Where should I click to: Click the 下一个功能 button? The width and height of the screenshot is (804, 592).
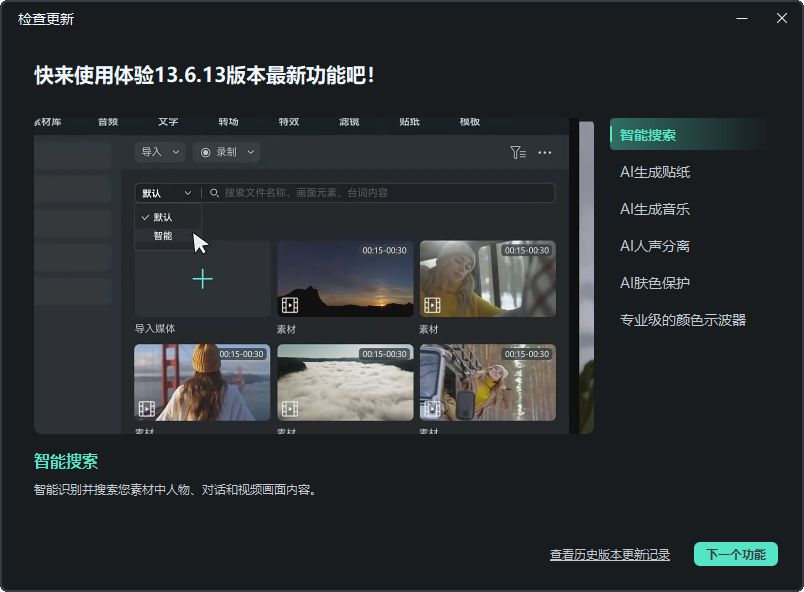pos(735,554)
